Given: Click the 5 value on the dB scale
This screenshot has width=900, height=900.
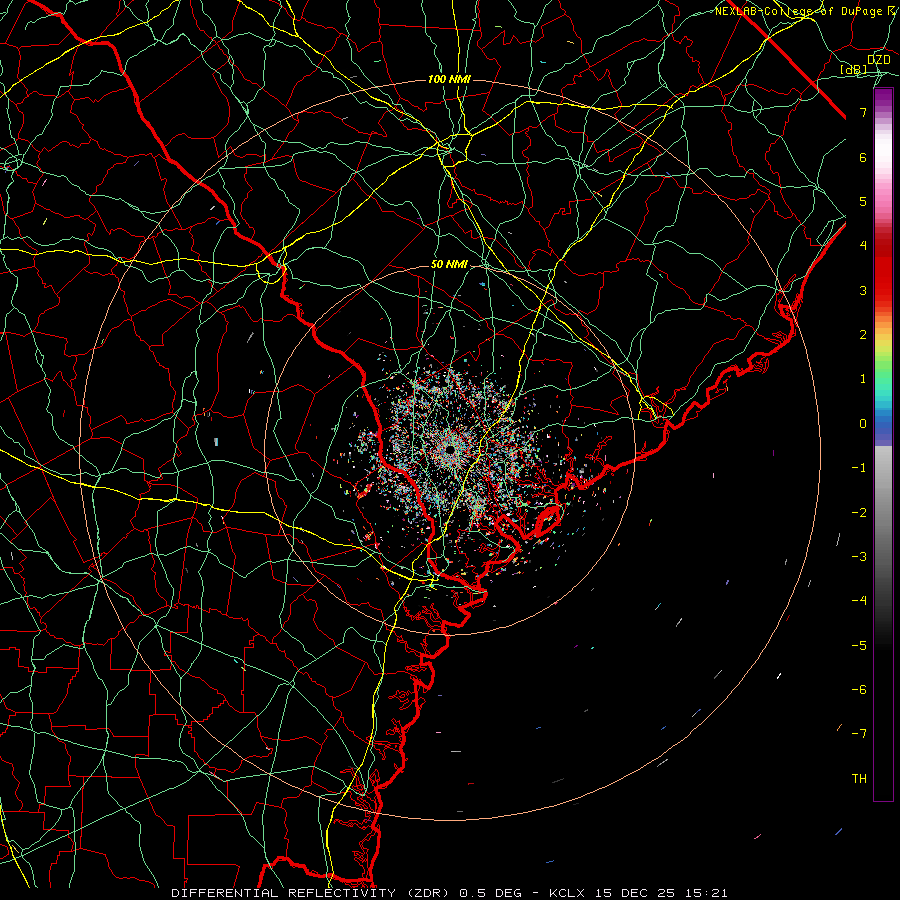Looking at the screenshot, I should 863,201.
